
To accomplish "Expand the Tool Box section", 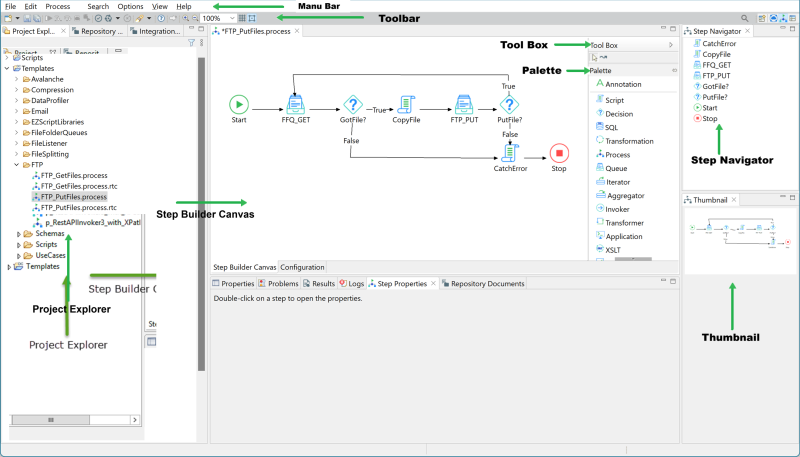I will [670, 45].
